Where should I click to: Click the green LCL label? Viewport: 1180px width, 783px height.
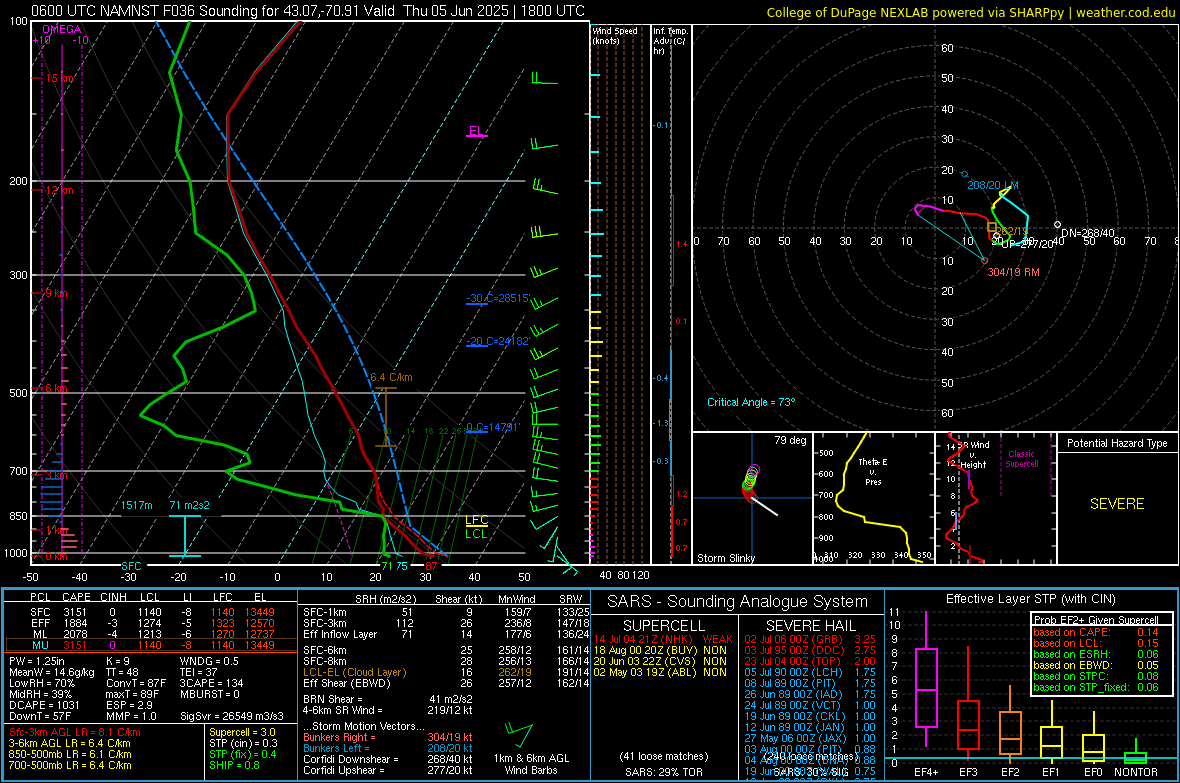pyautogui.click(x=476, y=534)
